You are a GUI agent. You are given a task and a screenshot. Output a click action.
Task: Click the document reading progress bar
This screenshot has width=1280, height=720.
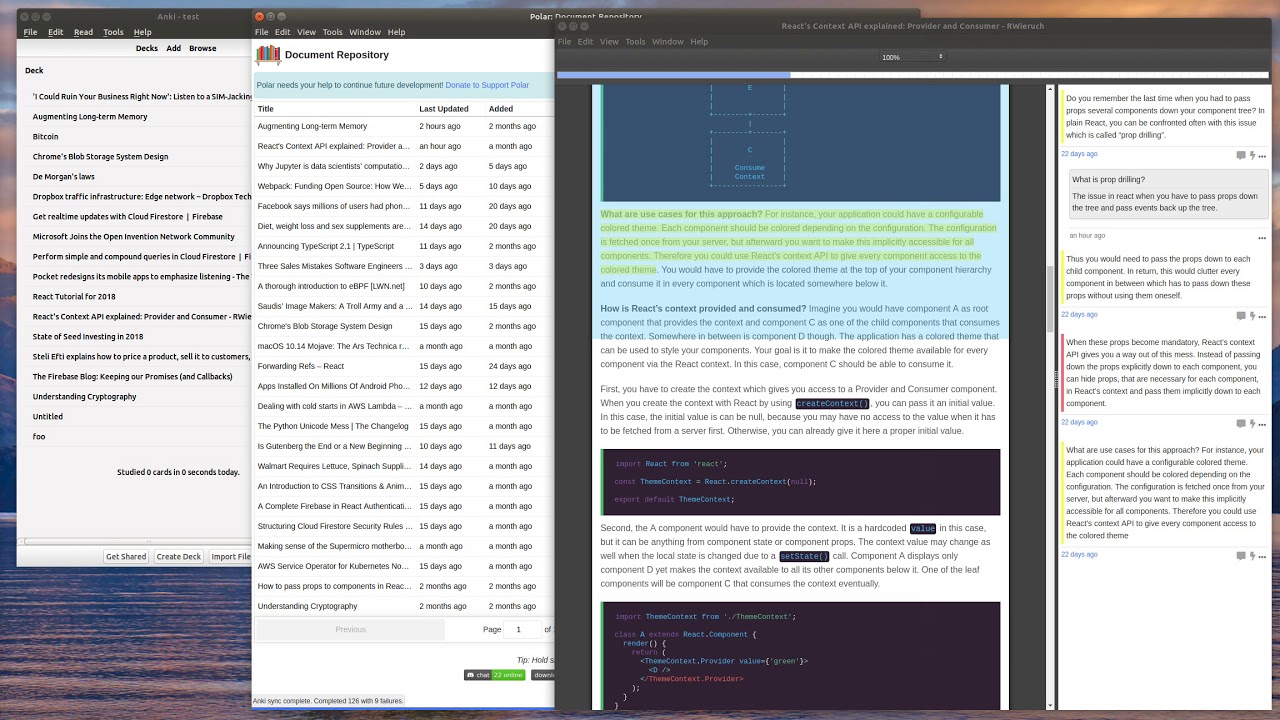click(x=913, y=75)
